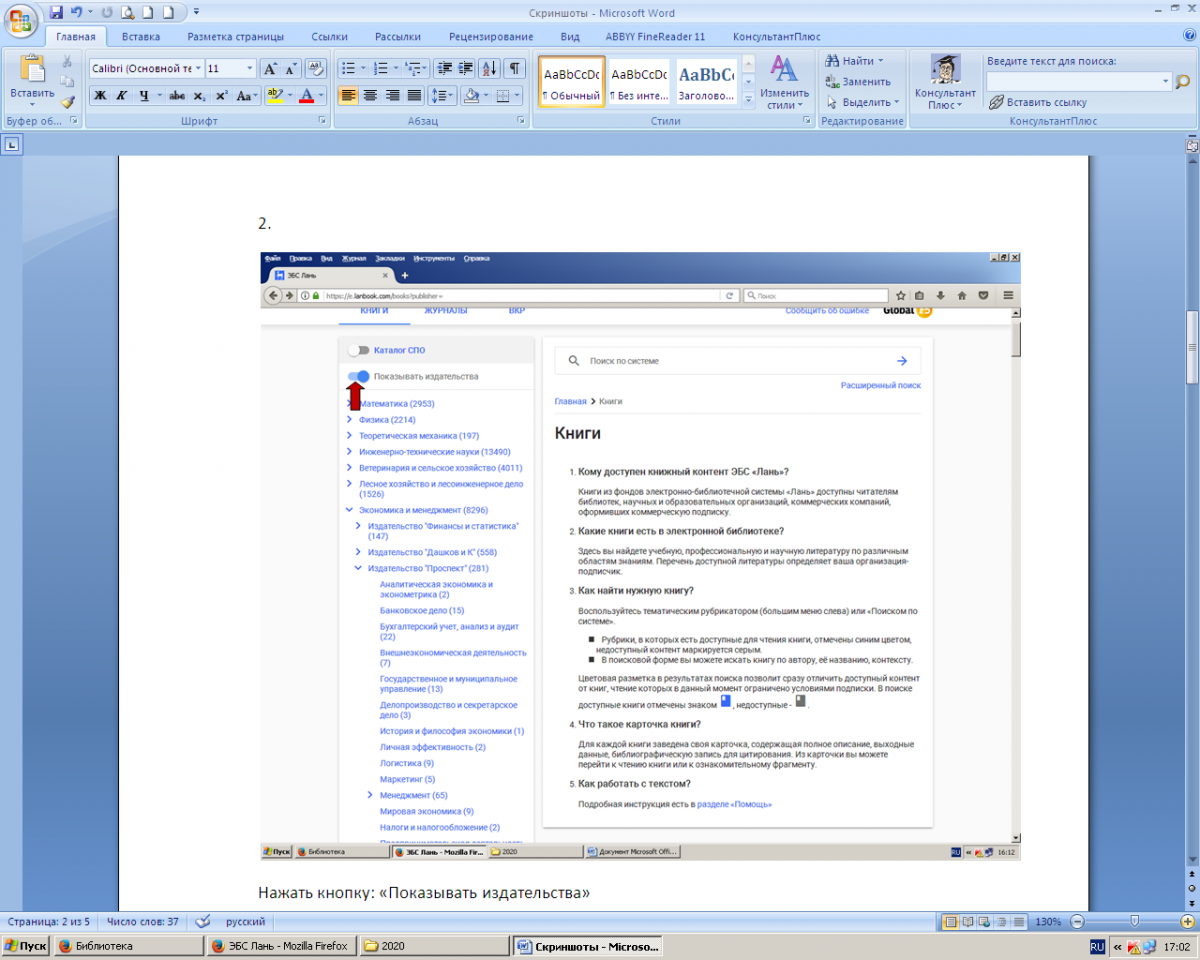This screenshot has height=960, width=1200.
Task: Save the document from Quick Access toolbar
Action: pyautogui.click(x=56, y=12)
